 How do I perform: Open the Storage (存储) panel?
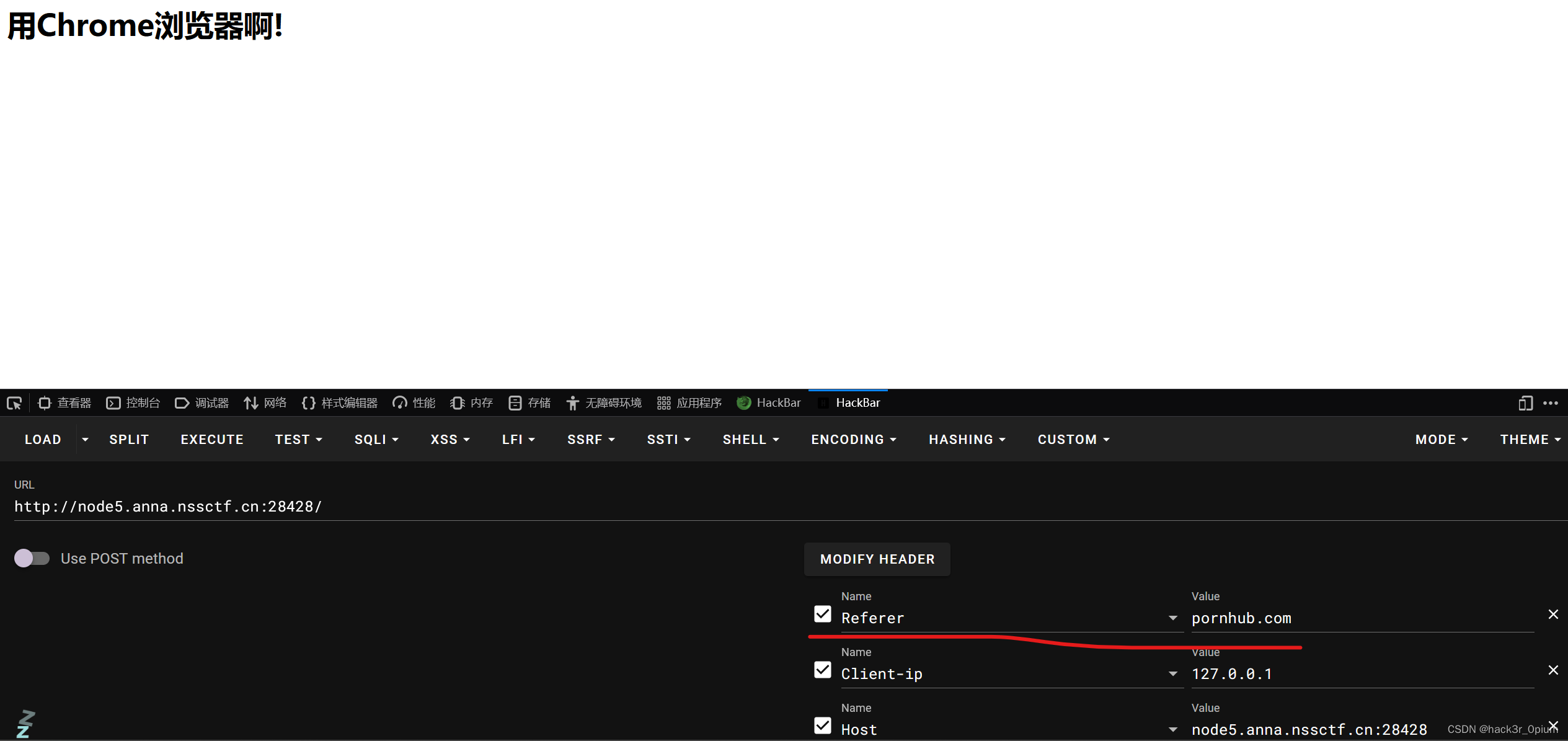(x=529, y=403)
